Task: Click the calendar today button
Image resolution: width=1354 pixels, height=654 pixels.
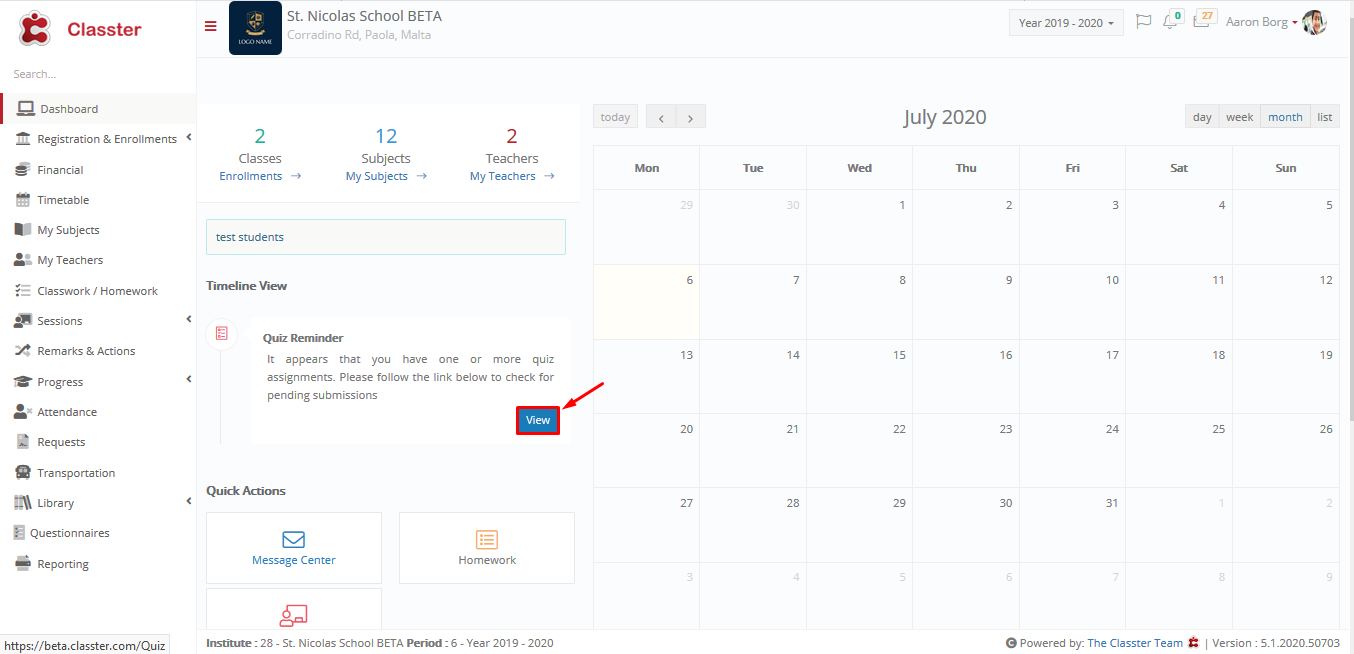Action: coord(615,117)
